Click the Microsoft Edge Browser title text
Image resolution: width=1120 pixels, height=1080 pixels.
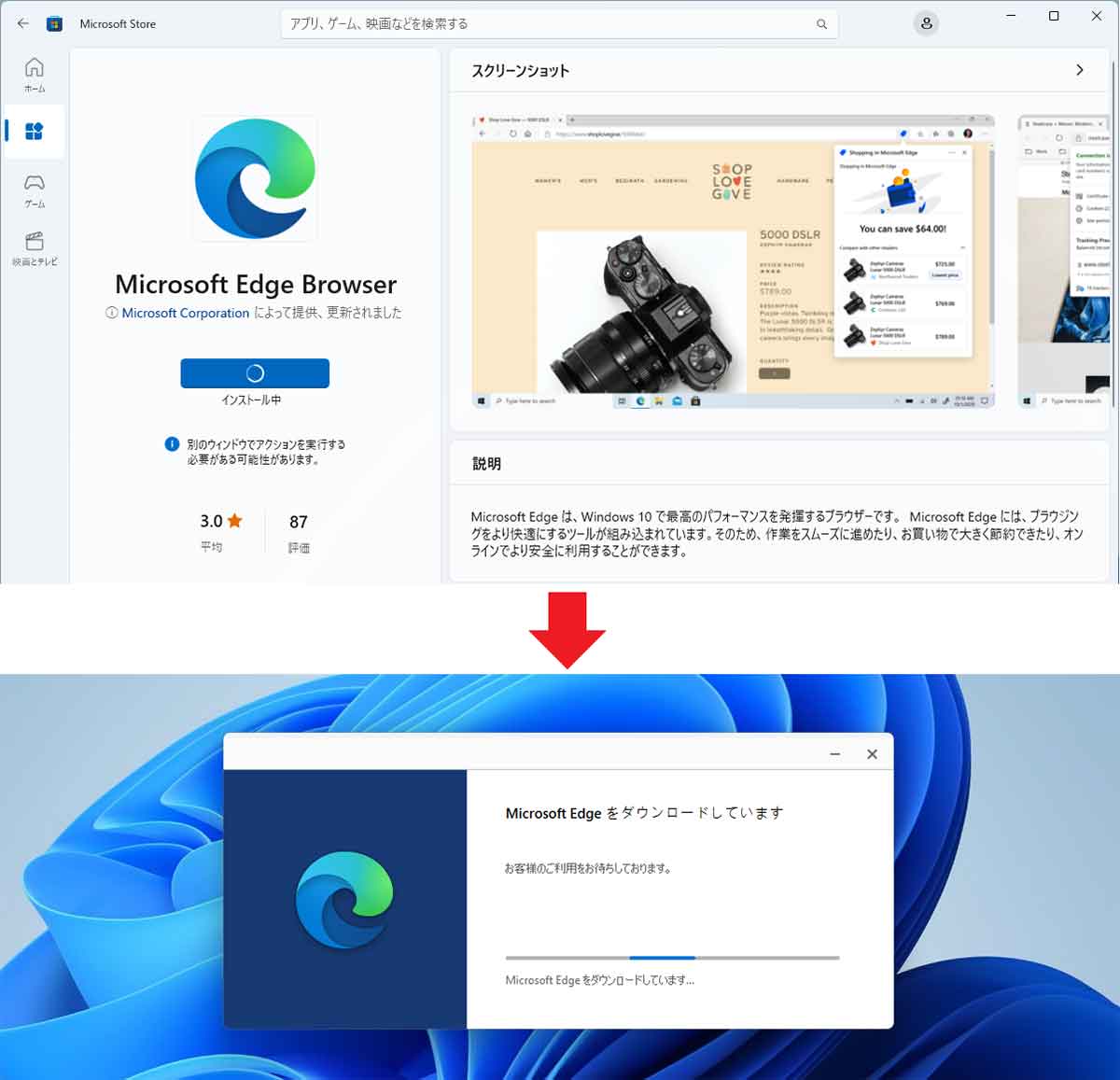pyautogui.click(x=256, y=284)
